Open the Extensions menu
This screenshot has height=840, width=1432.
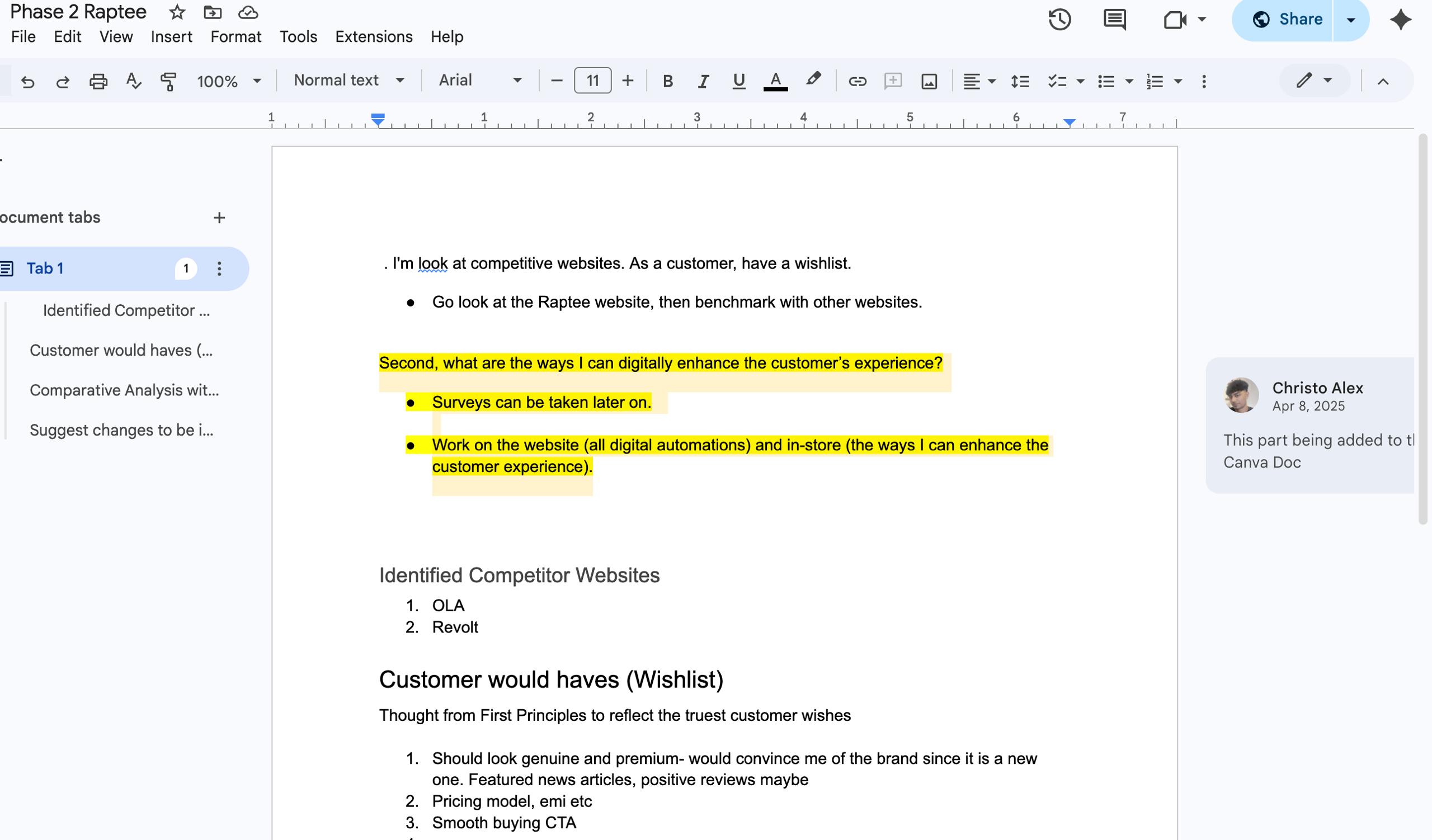(x=374, y=37)
